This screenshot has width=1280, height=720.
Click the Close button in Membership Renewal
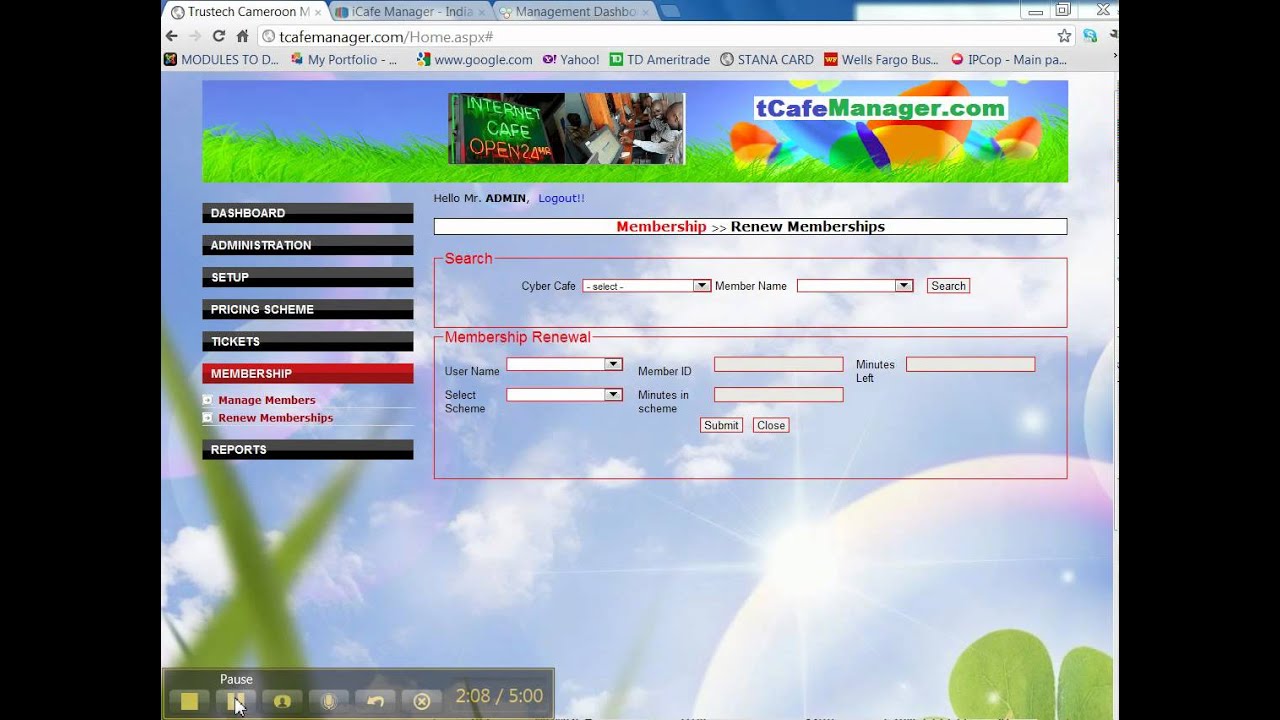coord(771,425)
